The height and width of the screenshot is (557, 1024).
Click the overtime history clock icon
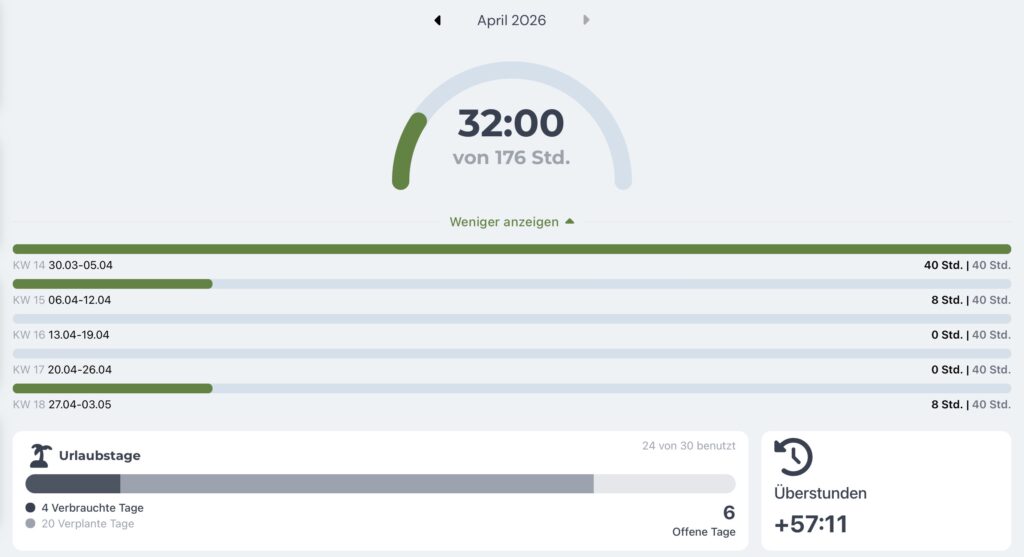[793, 456]
